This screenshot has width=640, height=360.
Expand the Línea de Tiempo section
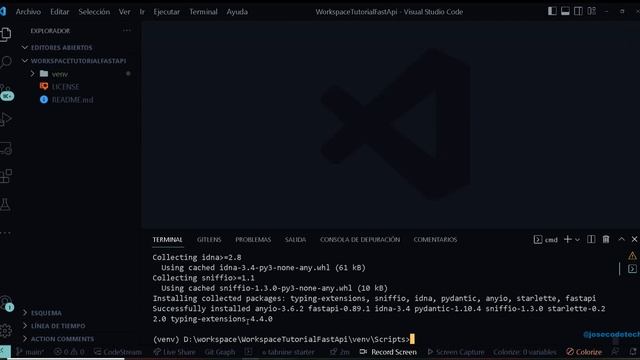(x=53, y=326)
